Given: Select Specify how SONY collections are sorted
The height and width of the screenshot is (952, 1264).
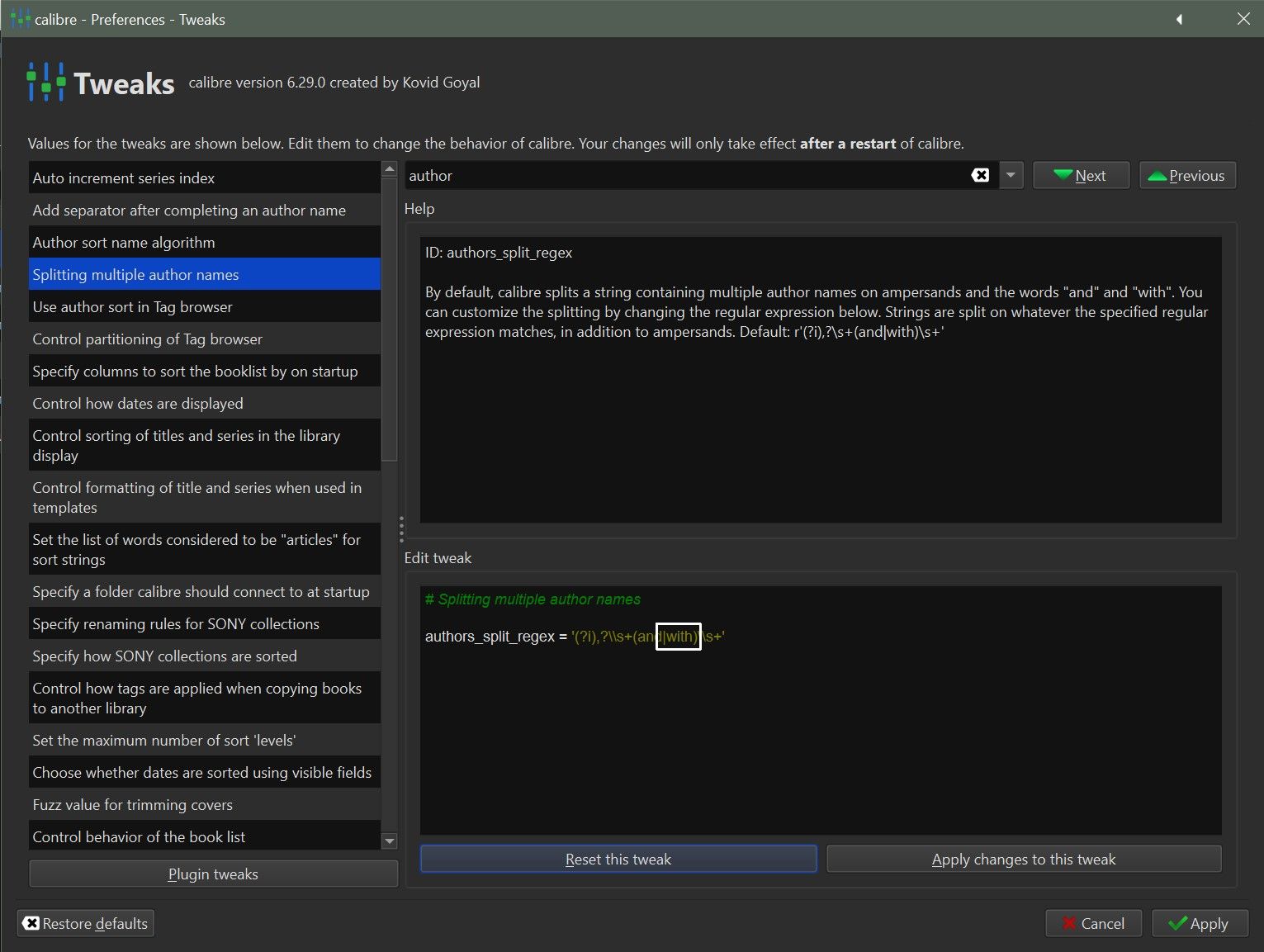Looking at the screenshot, I should tap(205, 656).
